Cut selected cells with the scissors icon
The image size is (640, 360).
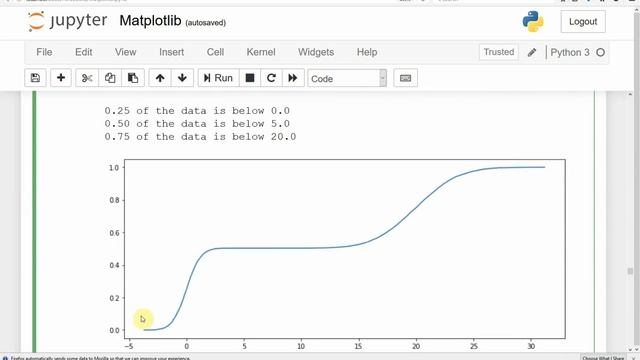pos(87,78)
